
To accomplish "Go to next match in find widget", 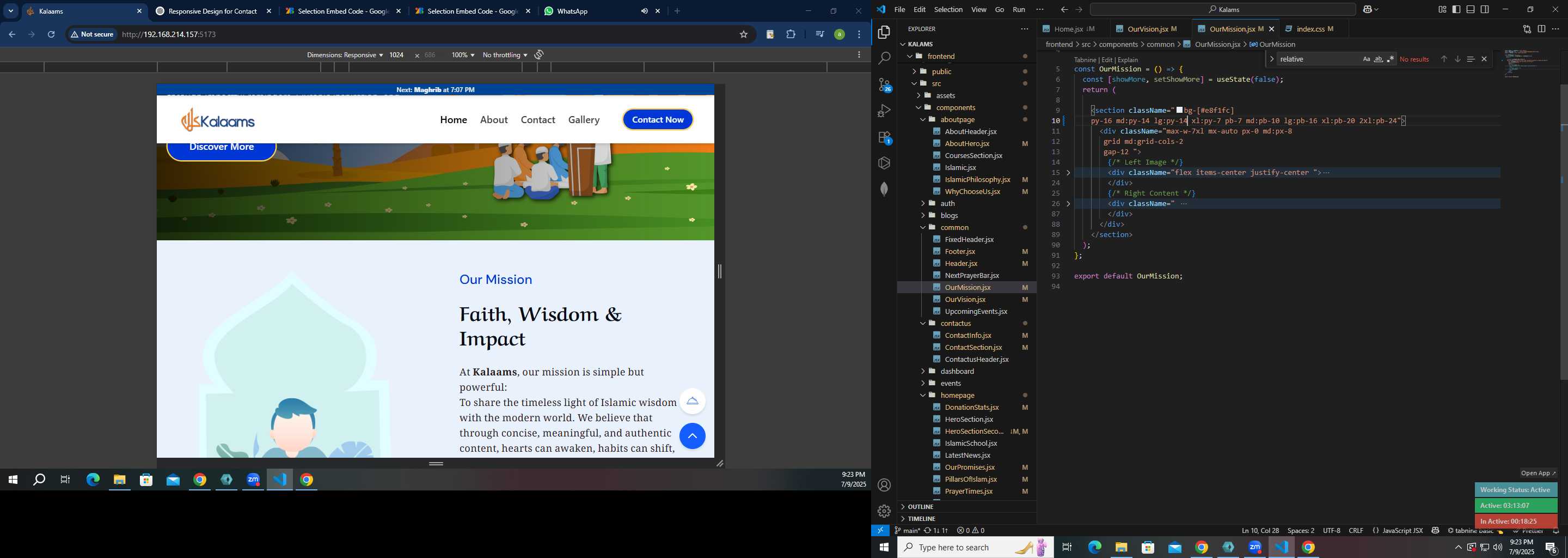I will [1457, 59].
